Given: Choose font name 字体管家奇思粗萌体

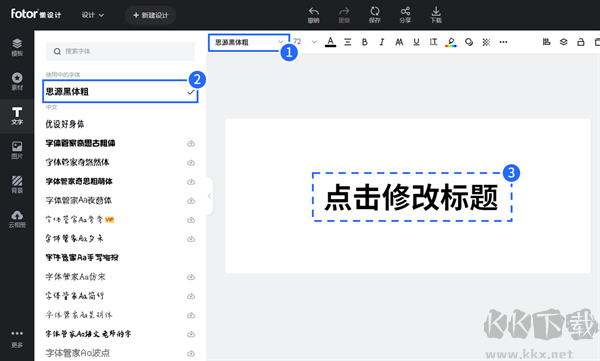Looking at the screenshot, I should point(79,181).
